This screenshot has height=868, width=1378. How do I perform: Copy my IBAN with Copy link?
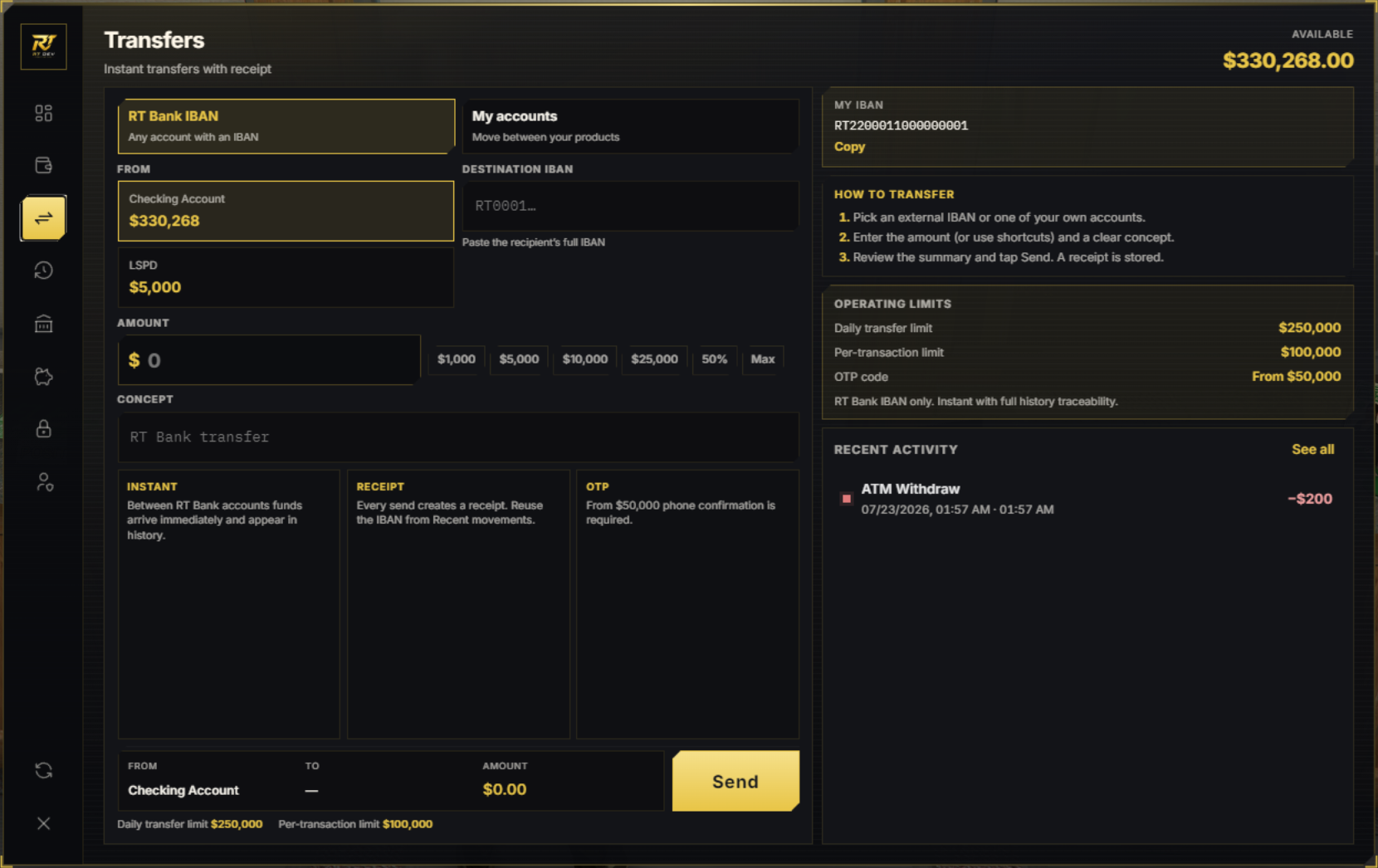point(849,147)
